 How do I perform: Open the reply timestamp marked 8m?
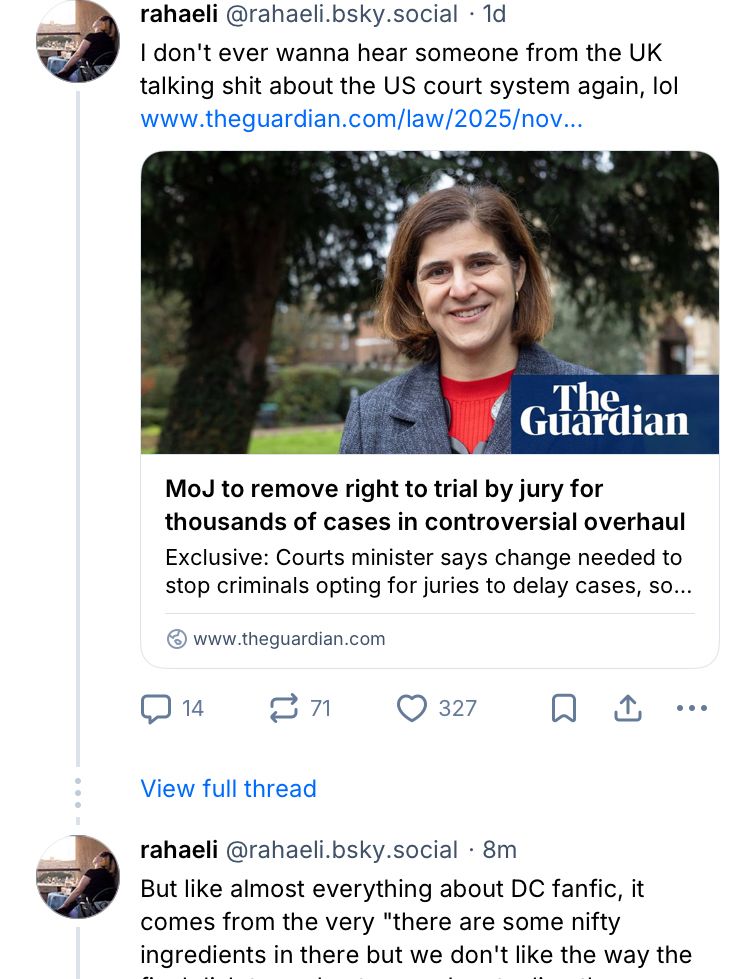500,850
